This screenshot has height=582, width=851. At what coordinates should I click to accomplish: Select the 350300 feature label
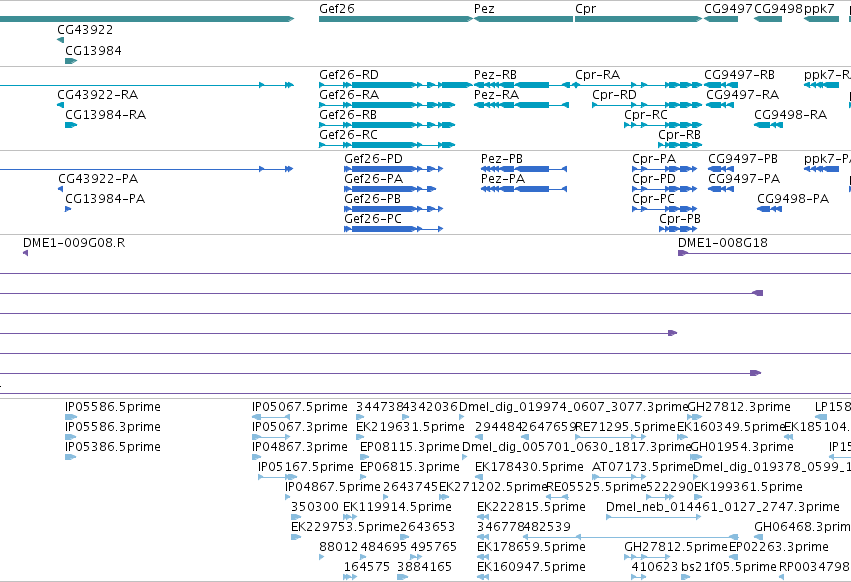315,508
